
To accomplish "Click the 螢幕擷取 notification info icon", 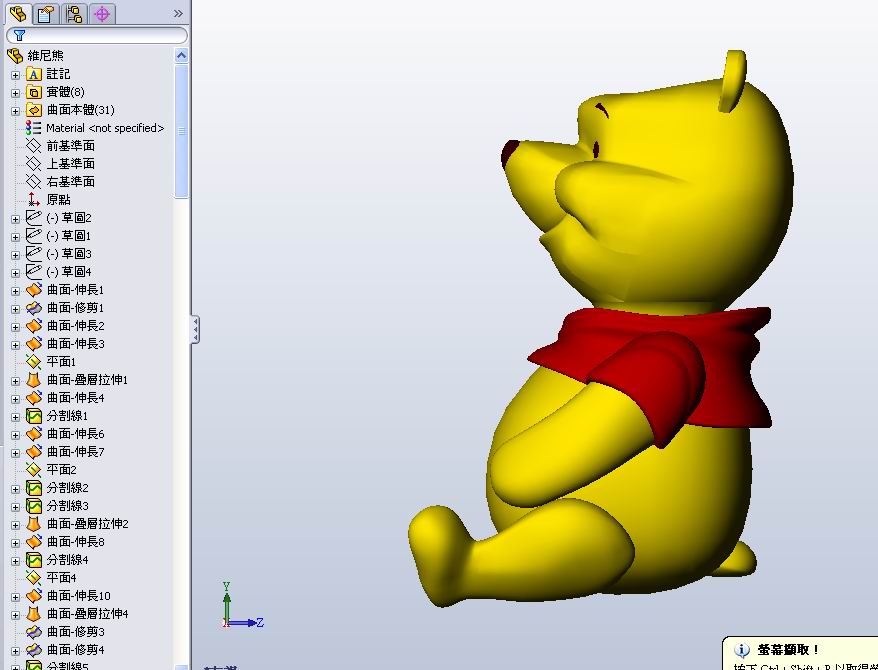I will [741, 650].
